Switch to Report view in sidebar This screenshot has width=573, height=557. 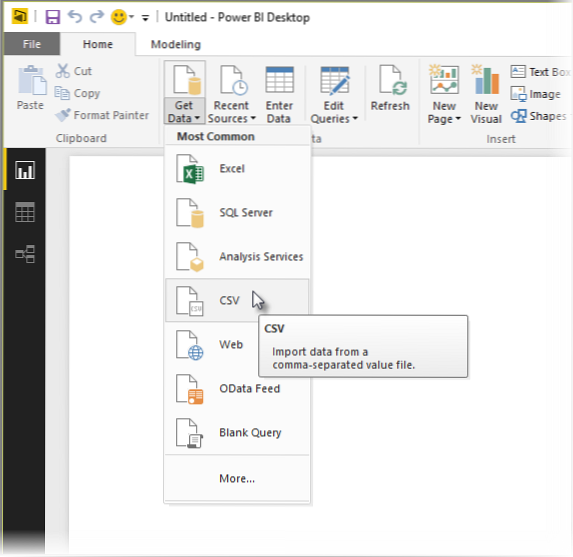point(25,170)
